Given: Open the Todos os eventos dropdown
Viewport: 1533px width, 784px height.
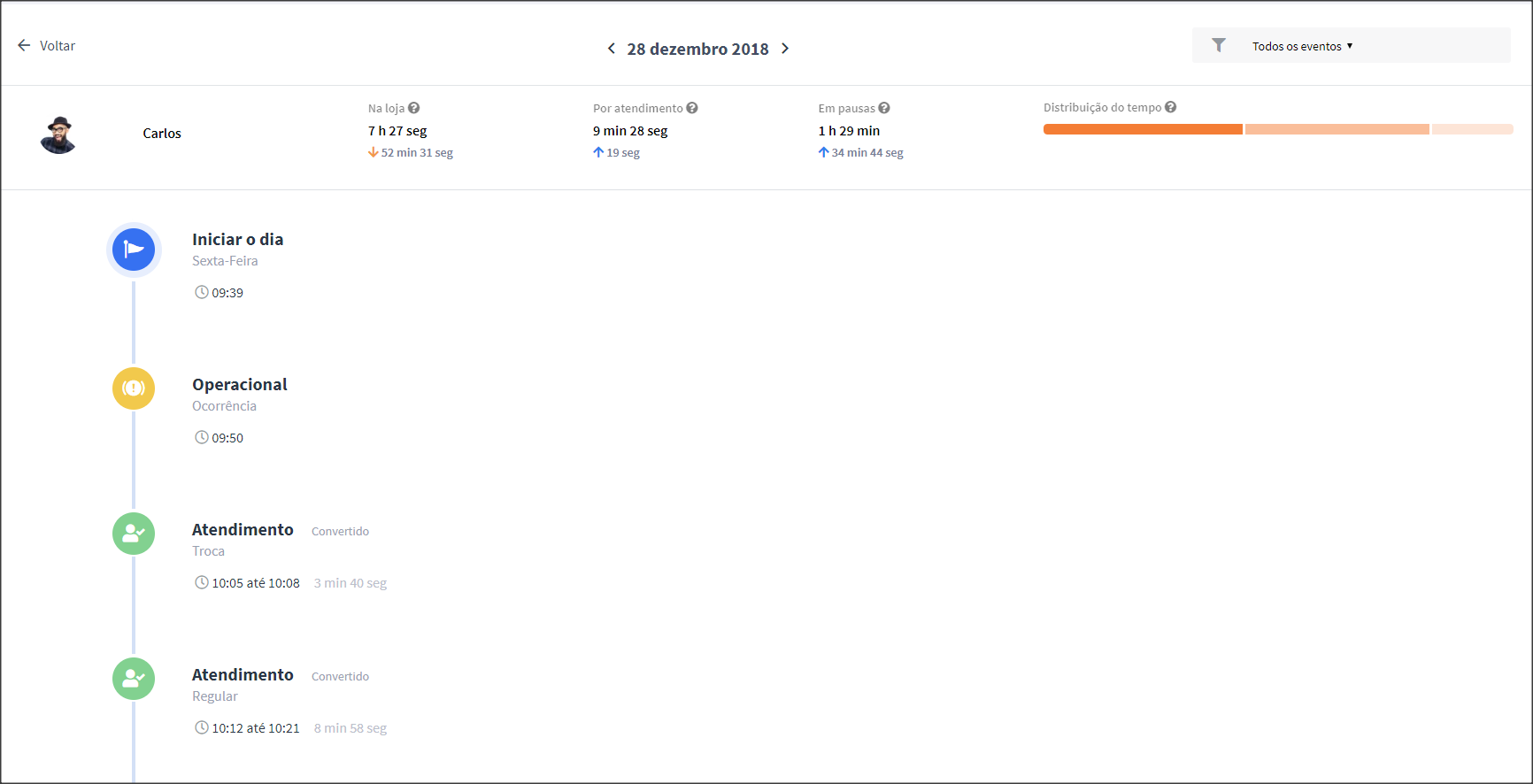Looking at the screenshot, I should (x=1302, y=46).
